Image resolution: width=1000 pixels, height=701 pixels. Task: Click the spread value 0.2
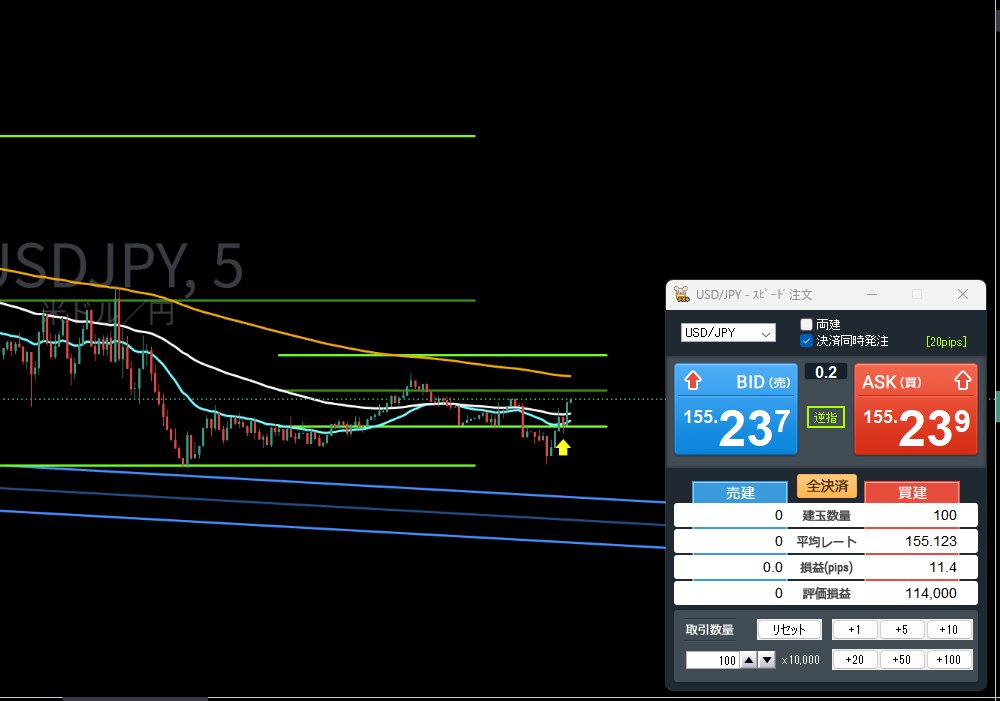point(826,372)
